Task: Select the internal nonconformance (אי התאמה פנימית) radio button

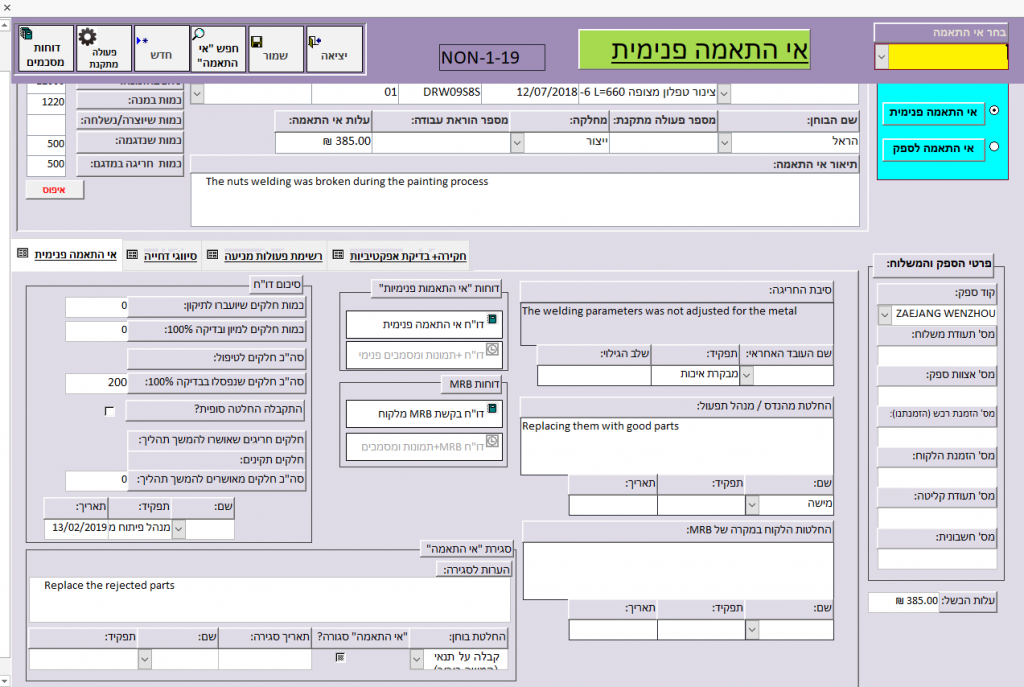Action: pos(994,113)
